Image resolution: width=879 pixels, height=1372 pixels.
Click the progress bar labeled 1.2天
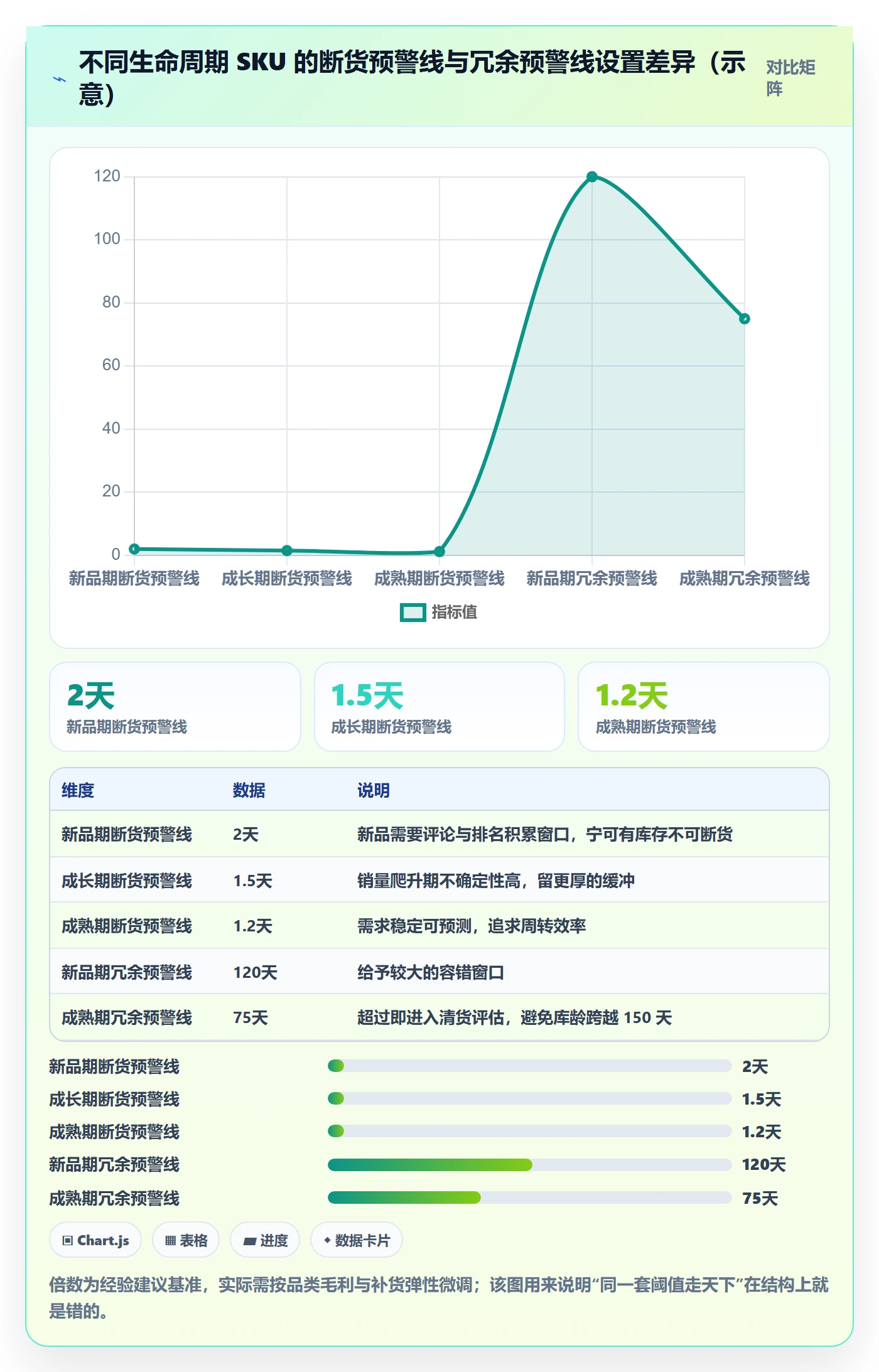[x=529, y=1131]
